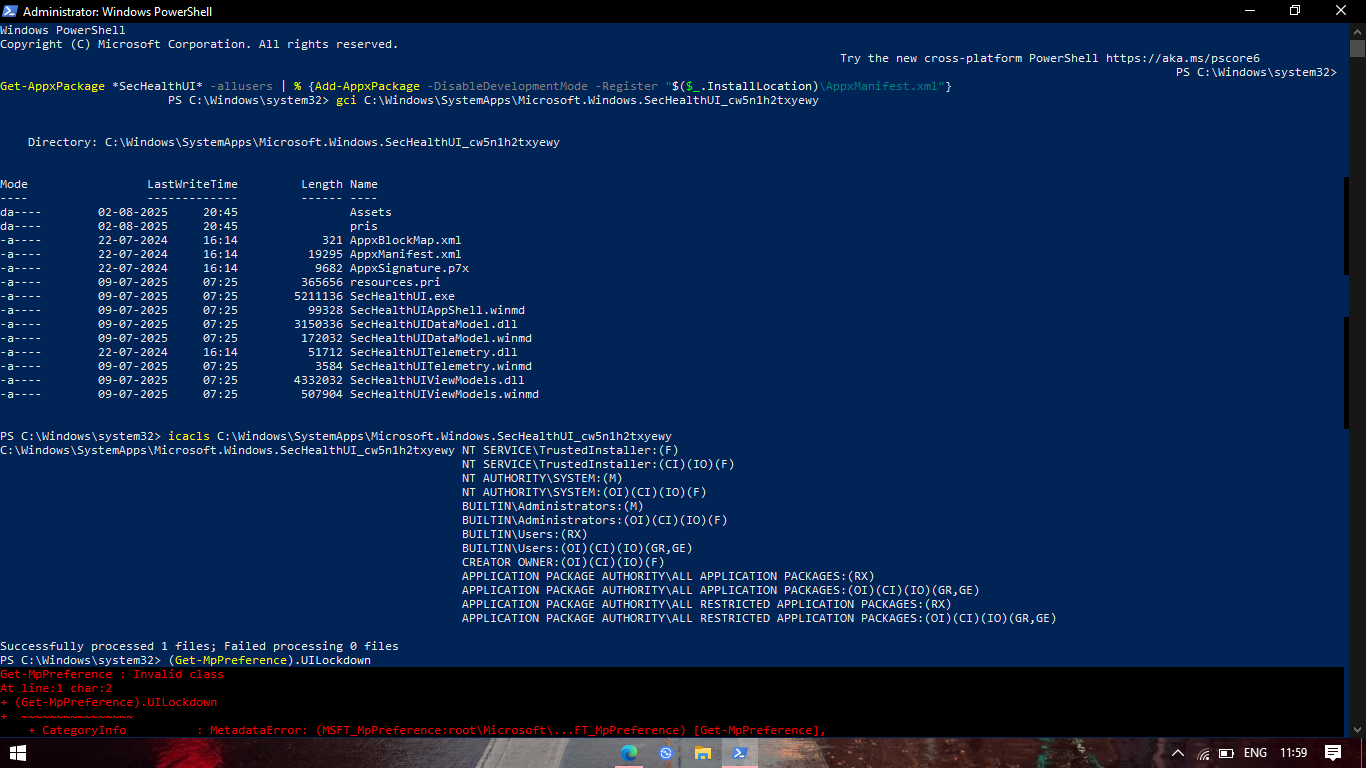
Task: Click the file length value 4332032
Action: click(x=318, y=380)
